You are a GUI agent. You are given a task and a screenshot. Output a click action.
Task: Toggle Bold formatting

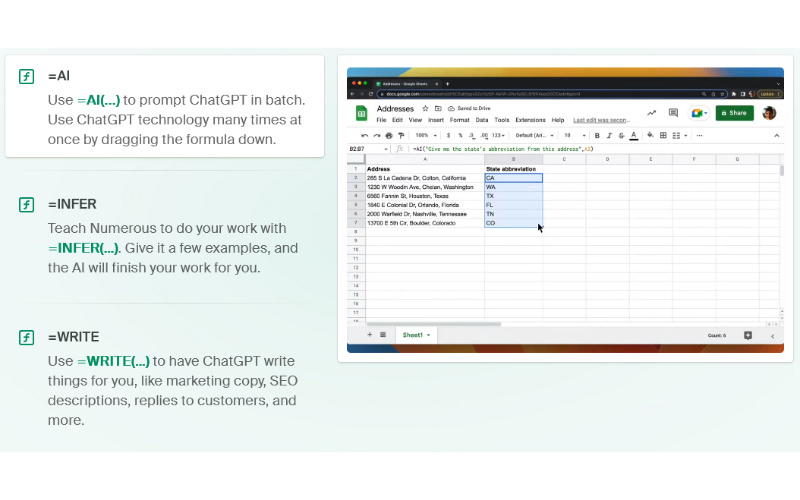click(x=597, y=136)
